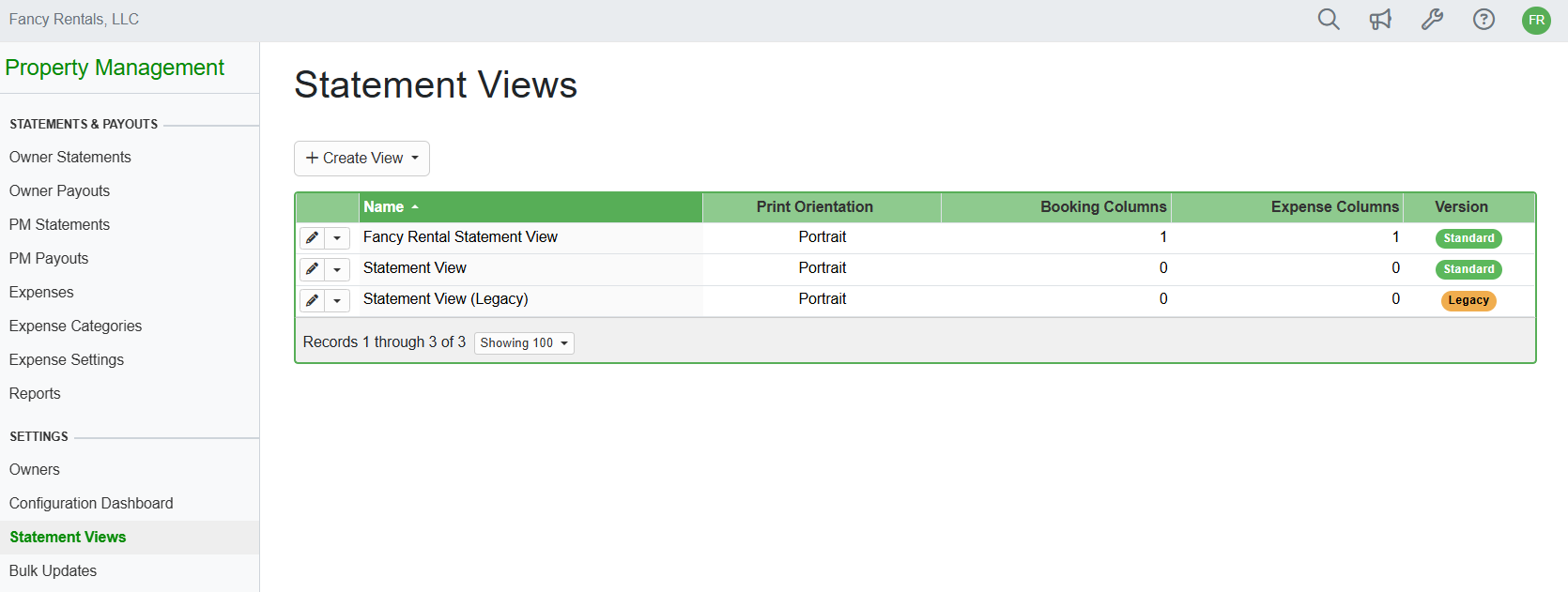Click Standard badge in the Statement View row
1568x592 pixels.
click(1468, 269)
